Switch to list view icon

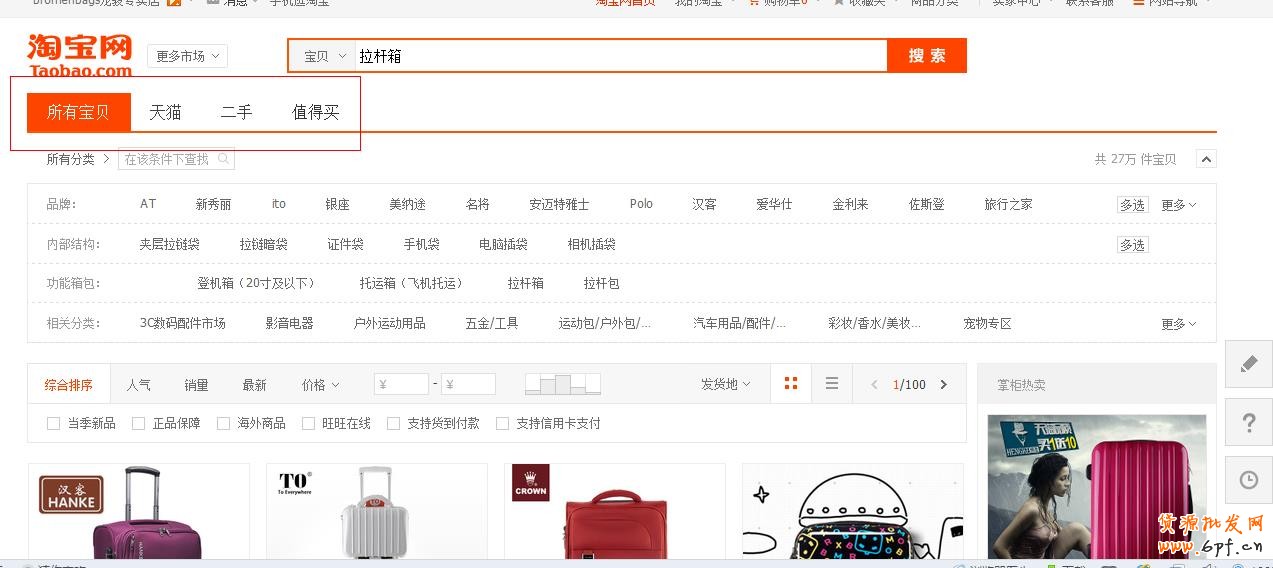832,384
